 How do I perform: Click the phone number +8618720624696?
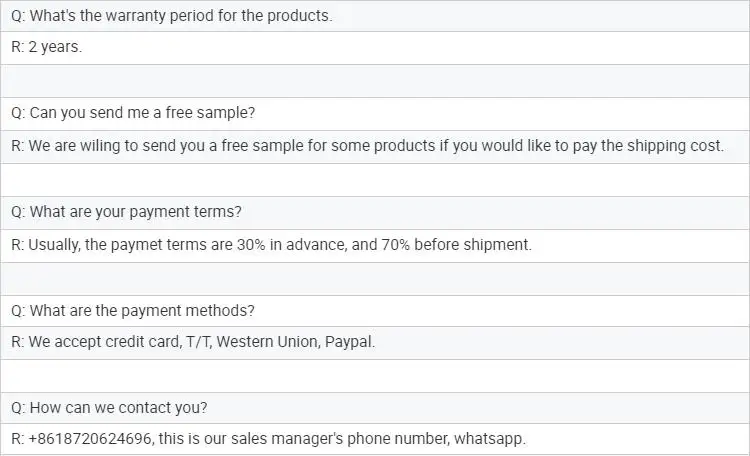(x=90, y=439)
